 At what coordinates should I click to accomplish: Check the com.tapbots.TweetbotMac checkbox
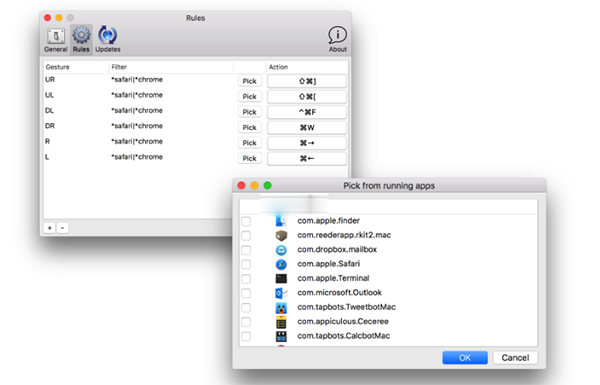tap(246, 308)
